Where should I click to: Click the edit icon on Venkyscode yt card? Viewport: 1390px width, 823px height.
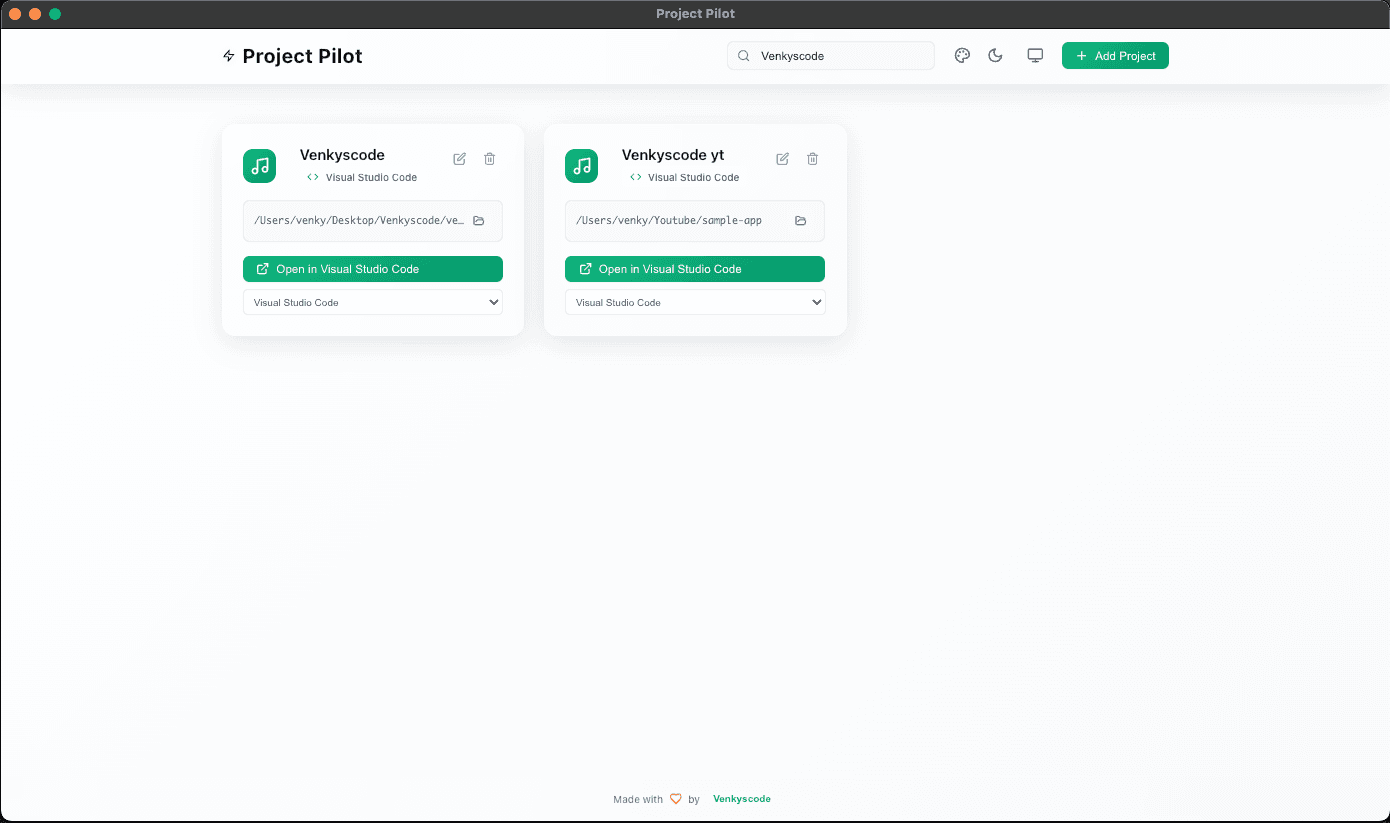tap(782, 159)
